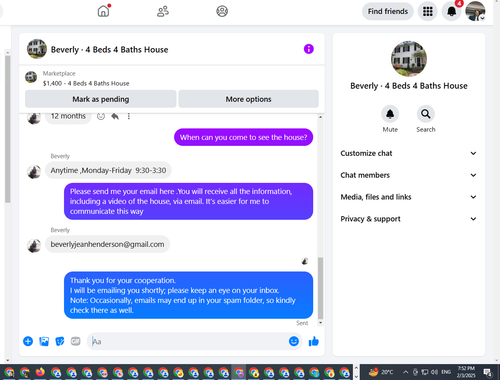Image resolution: width=500 pixels, height=380 pixels.
Task: Go to the Facebook Home icon
Action: click(103, 11)
